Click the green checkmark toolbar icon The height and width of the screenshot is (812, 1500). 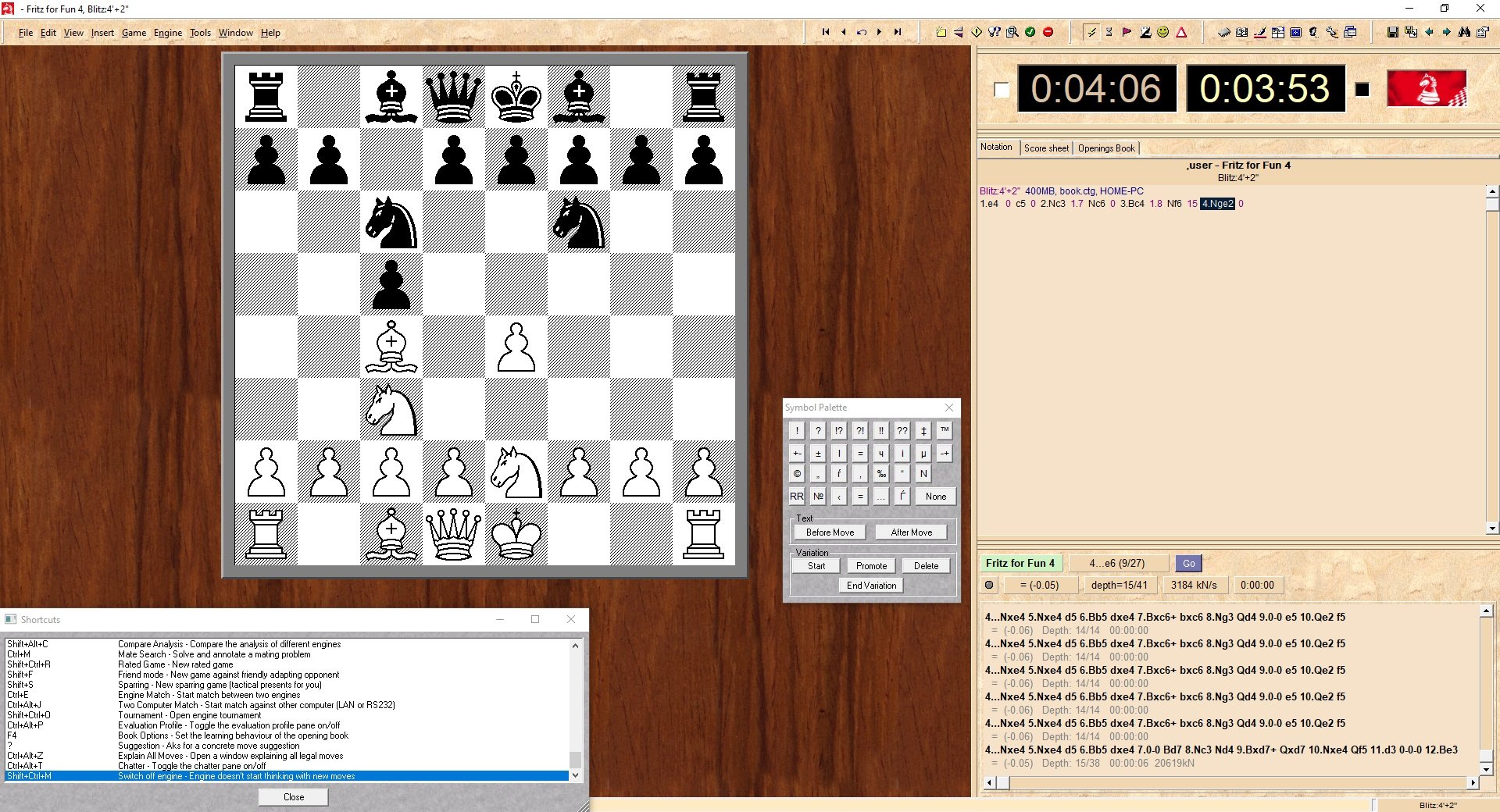click(x=1030, y=32)
